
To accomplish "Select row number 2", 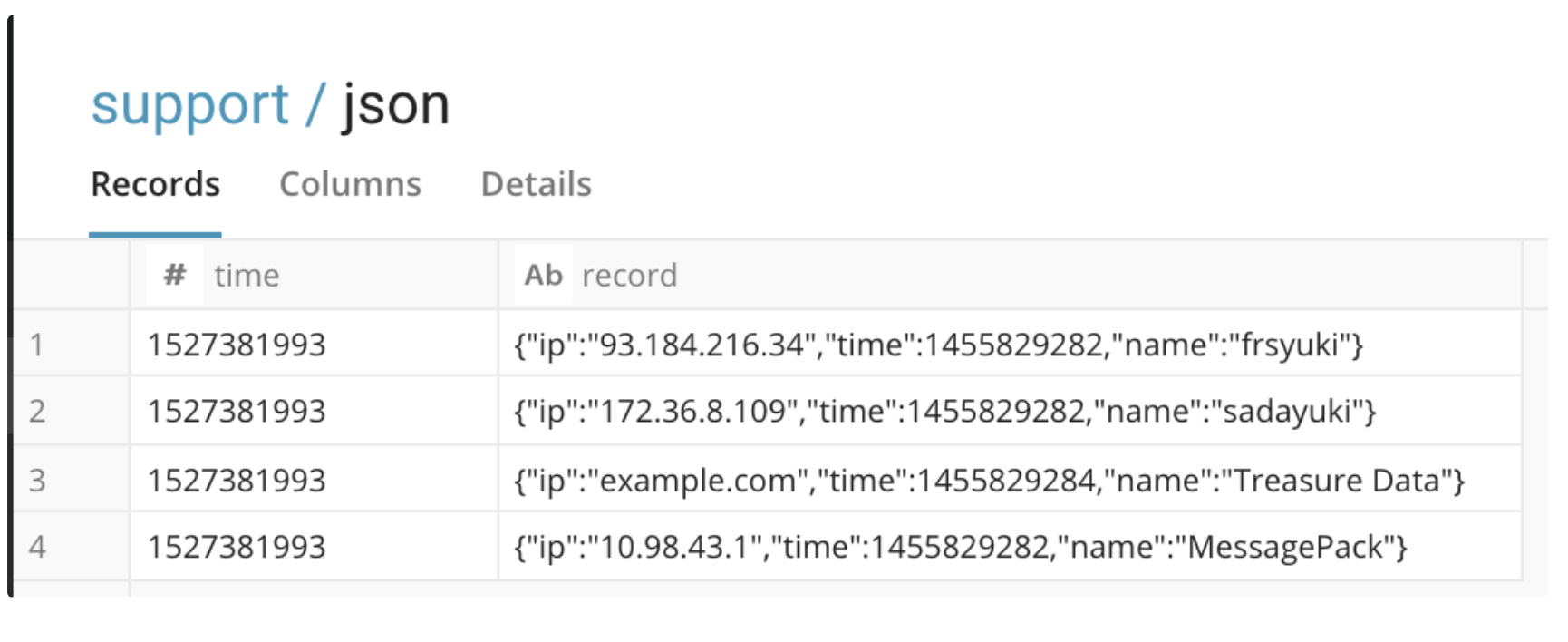I will coord(36,412).
